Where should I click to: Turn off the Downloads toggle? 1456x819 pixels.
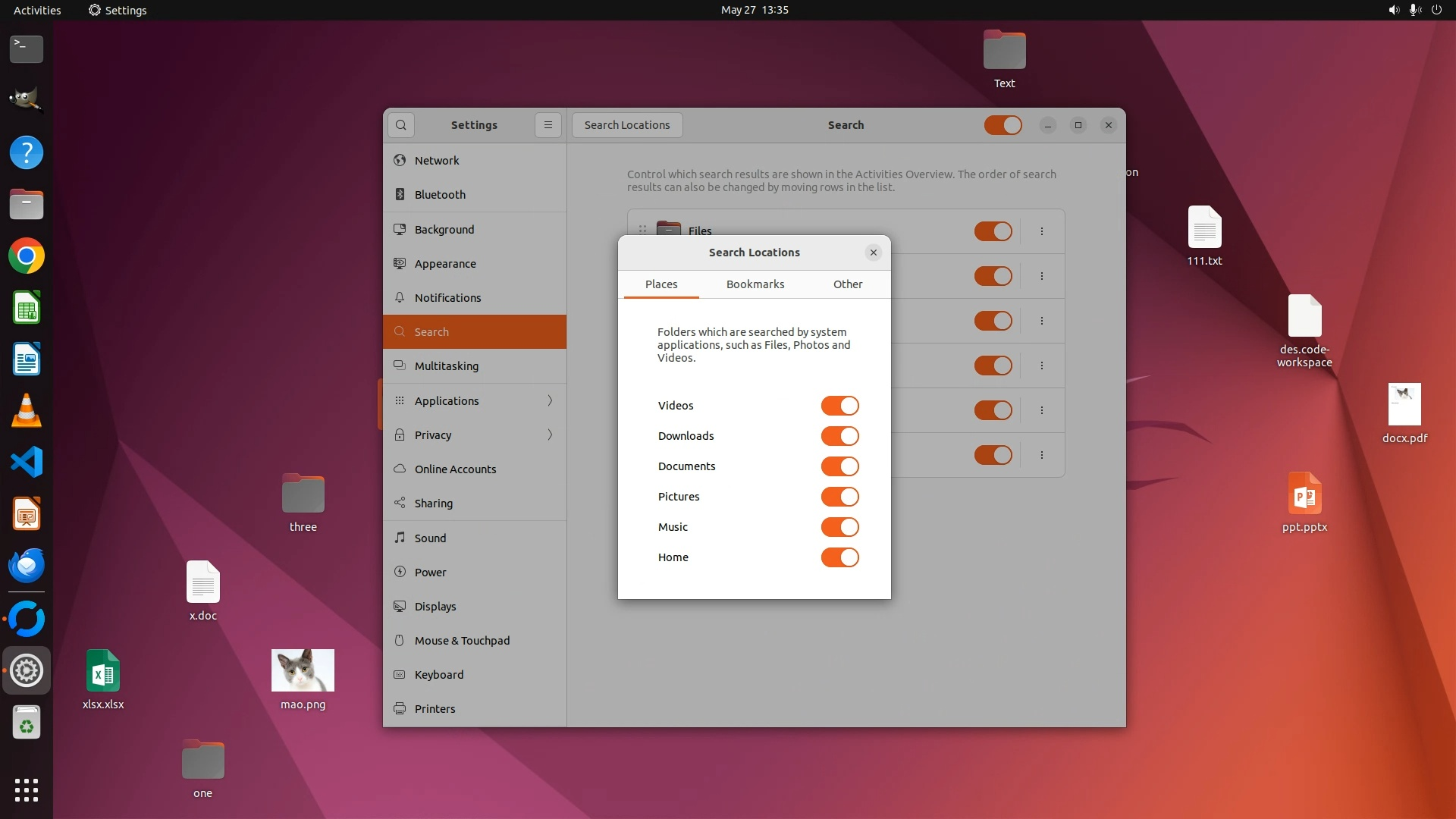(x=839, y=436)
